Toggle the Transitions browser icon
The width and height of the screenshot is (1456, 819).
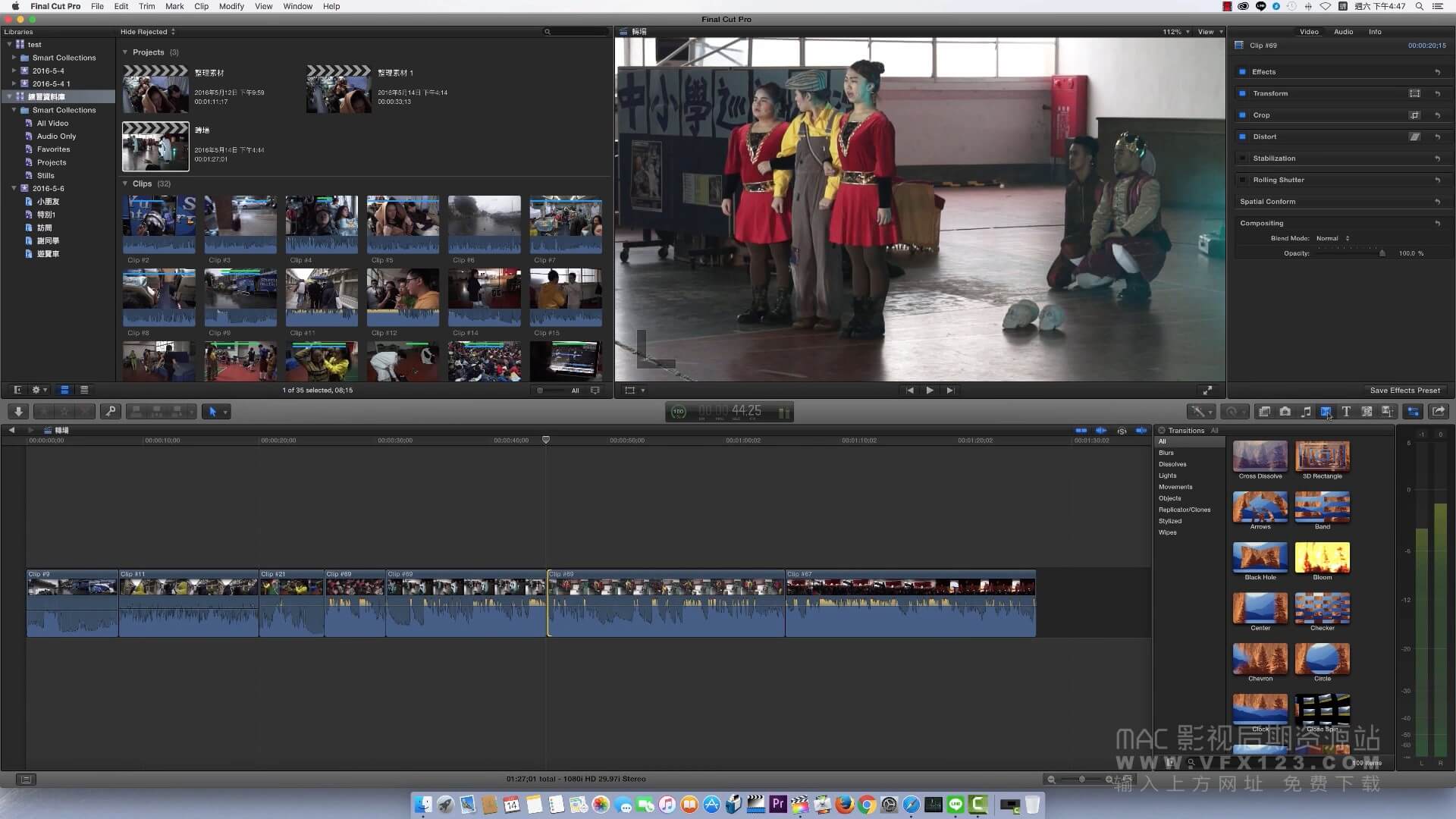[x=1326, y=411]
